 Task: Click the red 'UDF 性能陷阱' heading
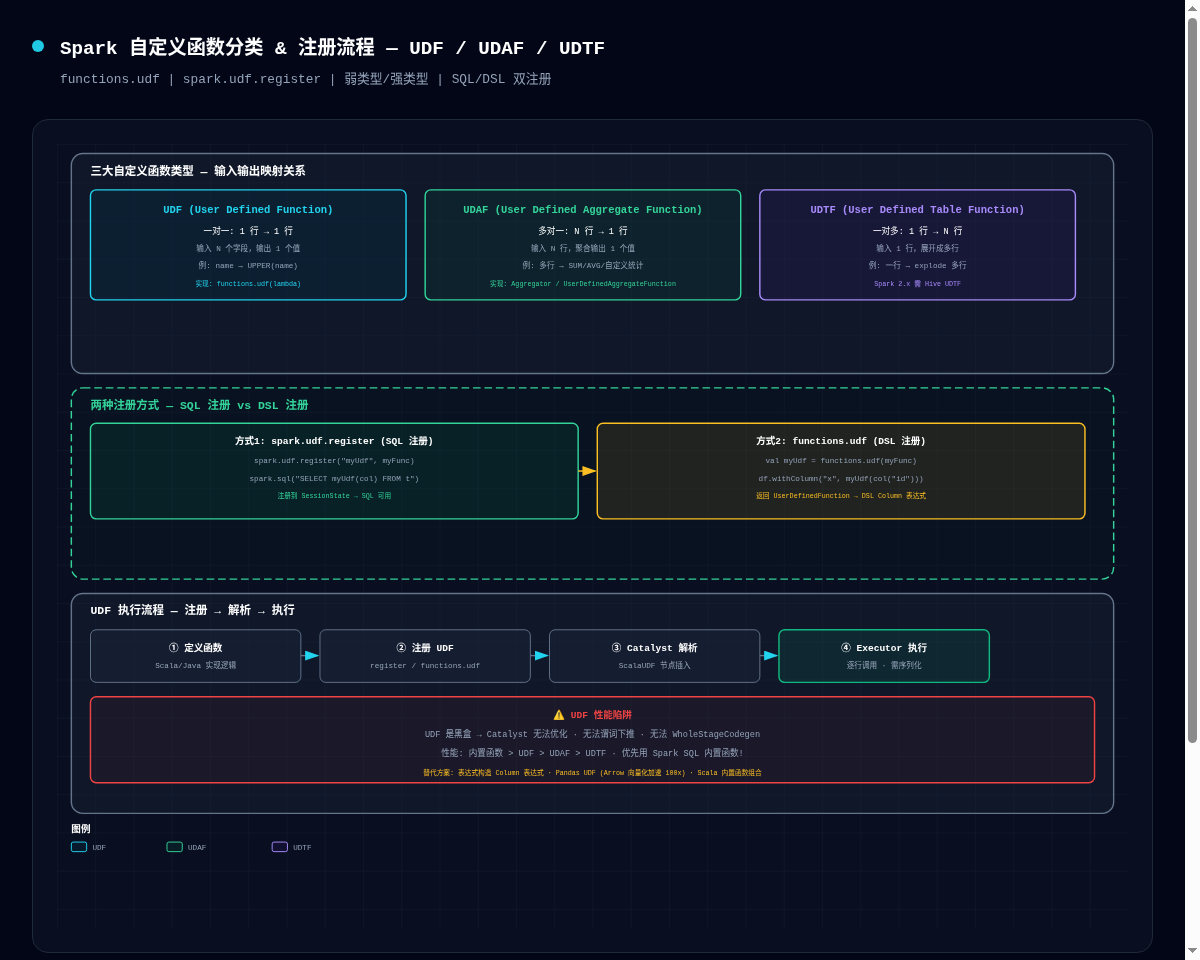(601, 715)
